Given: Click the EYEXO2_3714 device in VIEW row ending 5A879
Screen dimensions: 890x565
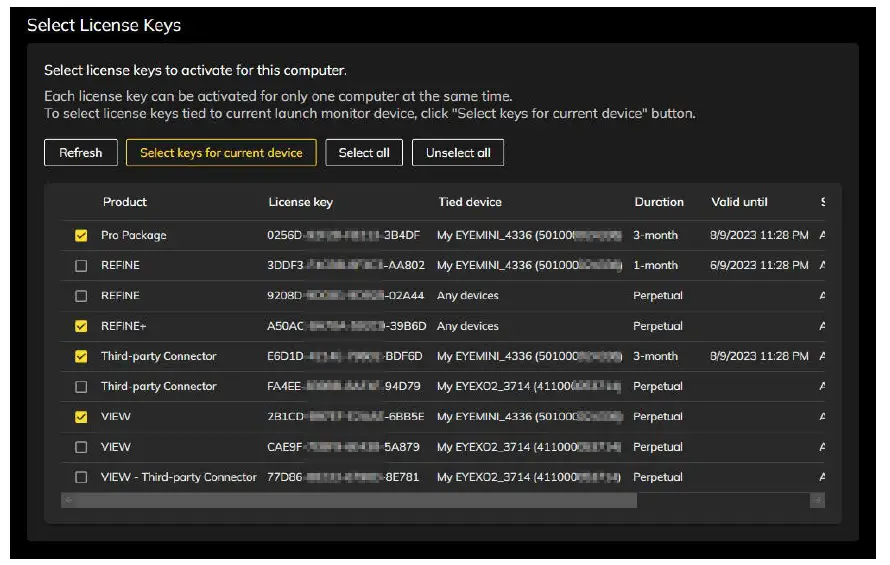Looking at the screenshot, I should click(528, 447).
